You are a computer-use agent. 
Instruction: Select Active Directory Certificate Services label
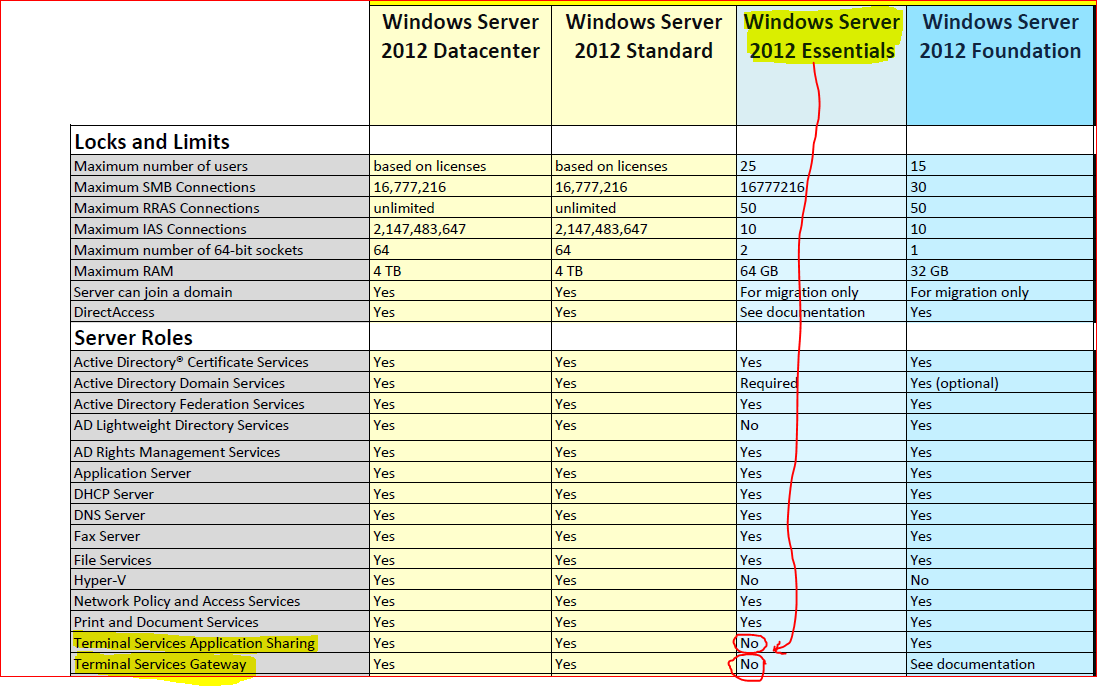[191, 362]
